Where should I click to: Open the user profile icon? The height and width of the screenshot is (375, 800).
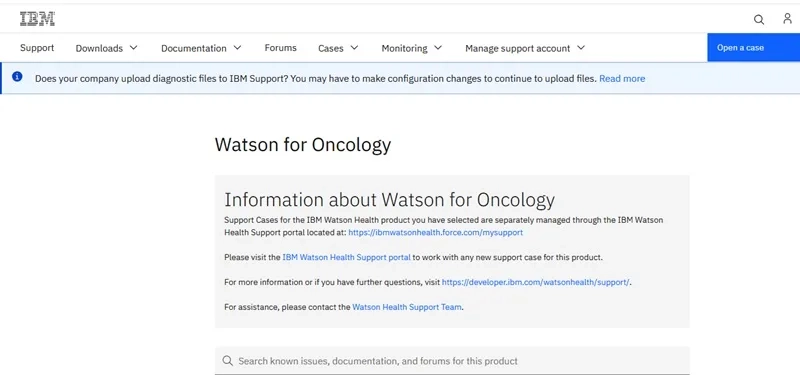[787, 19]
